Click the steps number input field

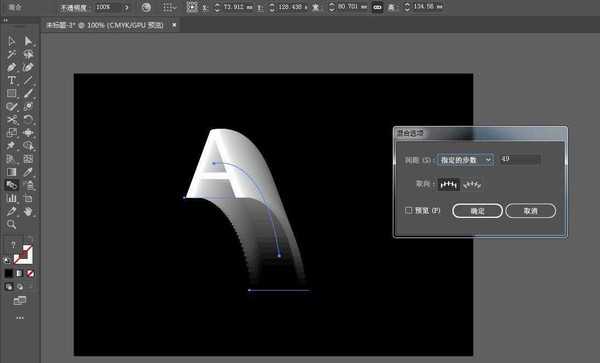[x=520, y=160]
